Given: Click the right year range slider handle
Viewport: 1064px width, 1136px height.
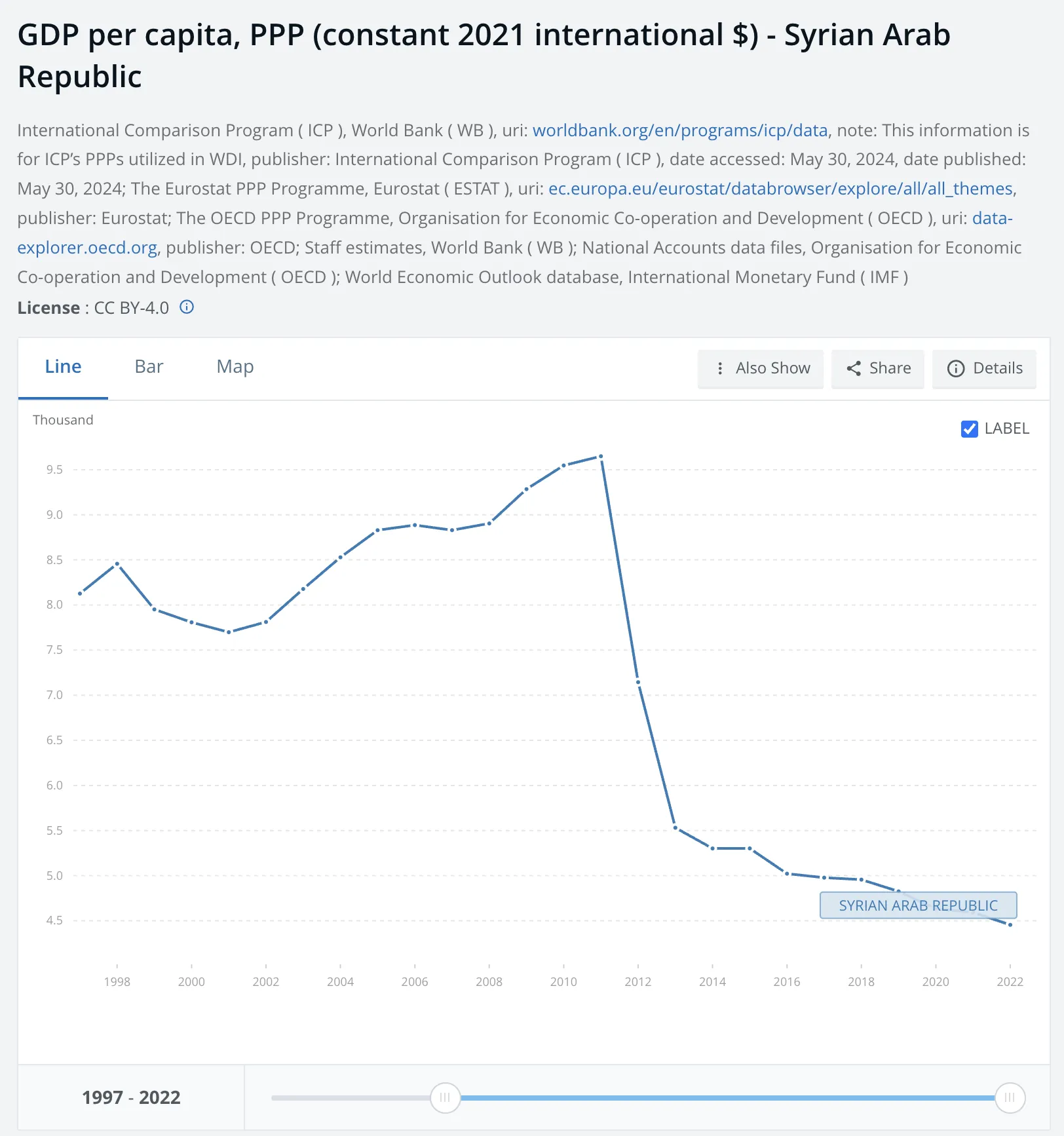Looking at the screenshot, I should pyautogui.click(x=1010, y=1097).
